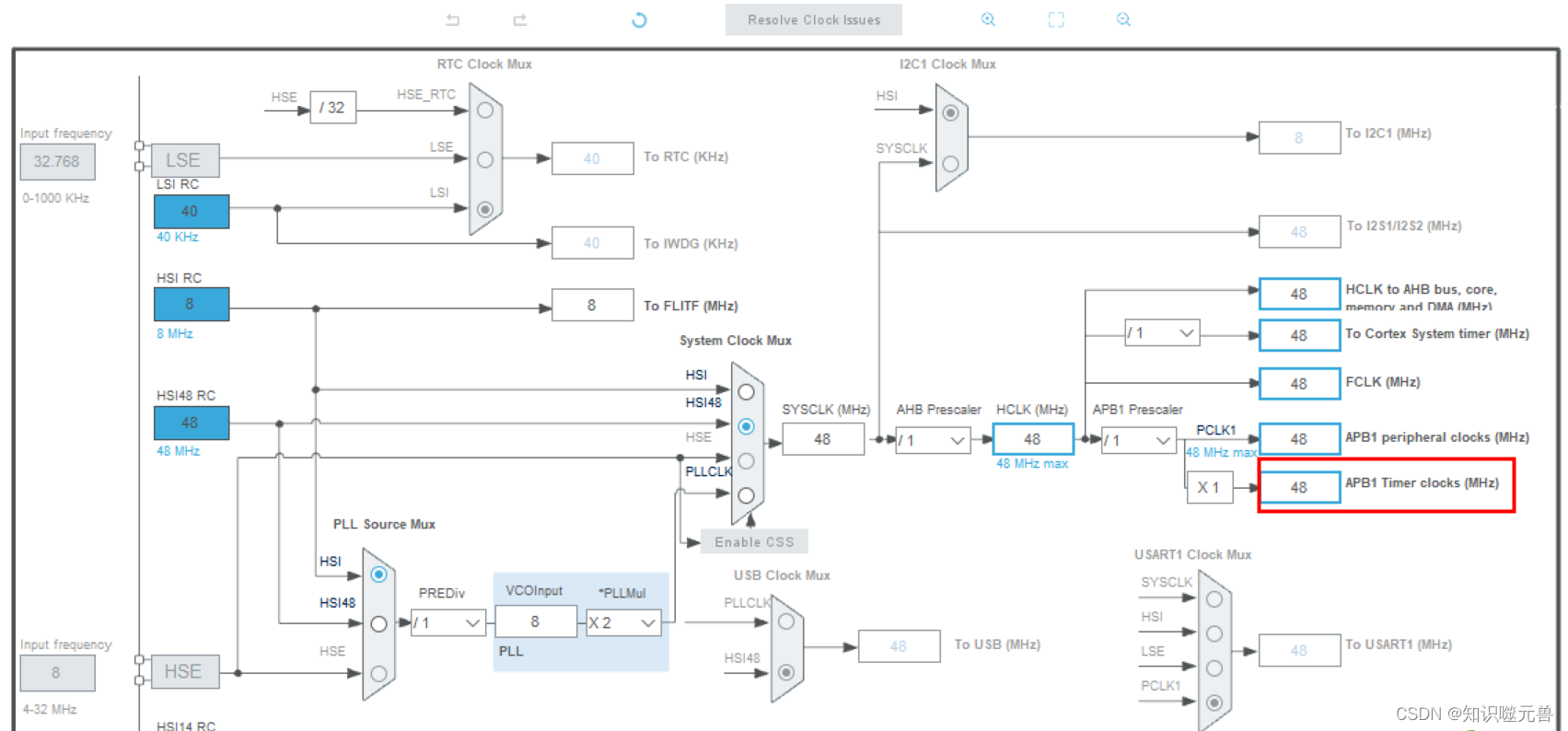Viewport: 1568px width, 731px height.
Task: Select PLLCLK radio in System Clock Mux
Action: [746, 495]
